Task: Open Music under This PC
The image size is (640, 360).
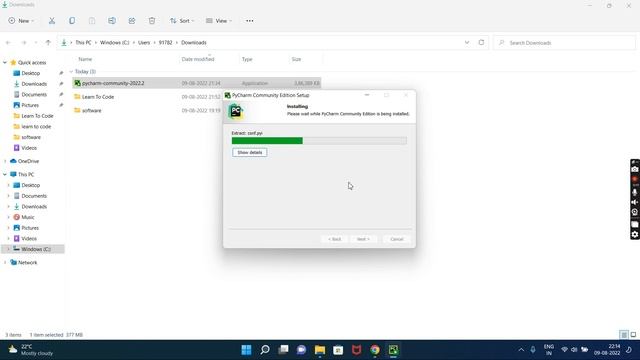Action: pos(28,217)
